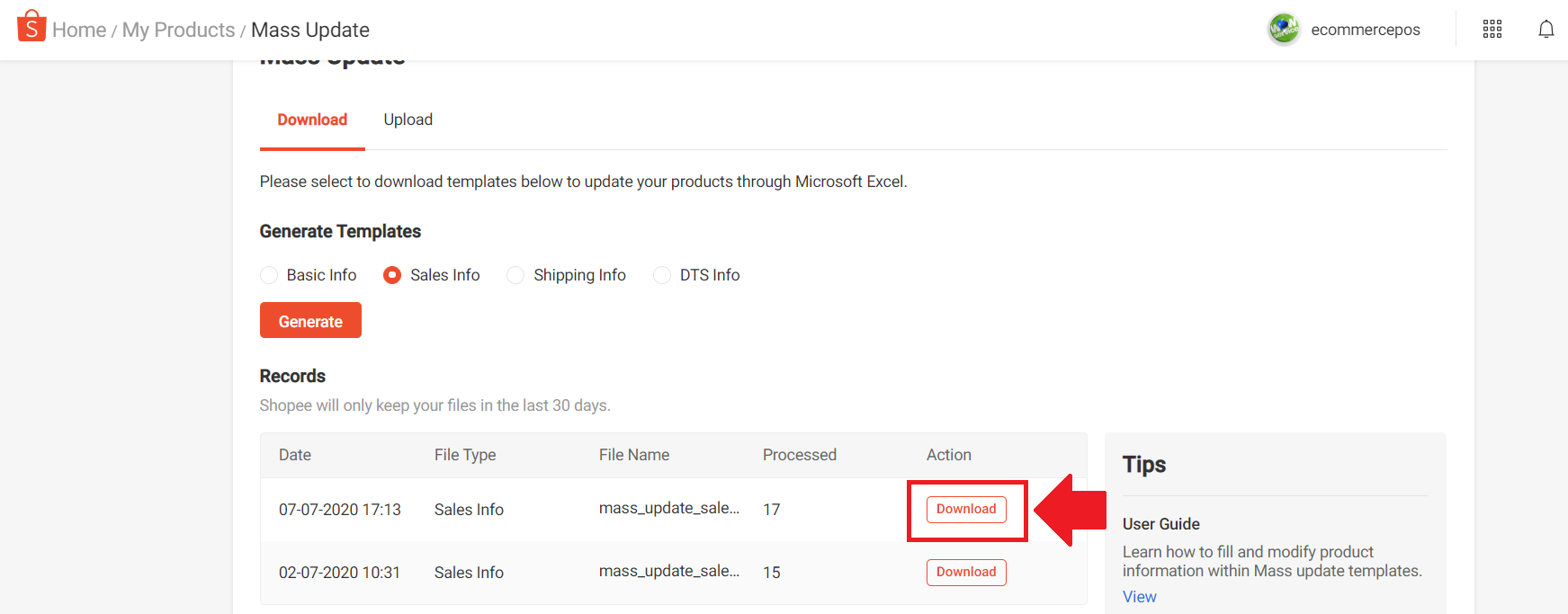1568x614 pixels.
Task: Click the Processed column header
Action: pos(799,455)
